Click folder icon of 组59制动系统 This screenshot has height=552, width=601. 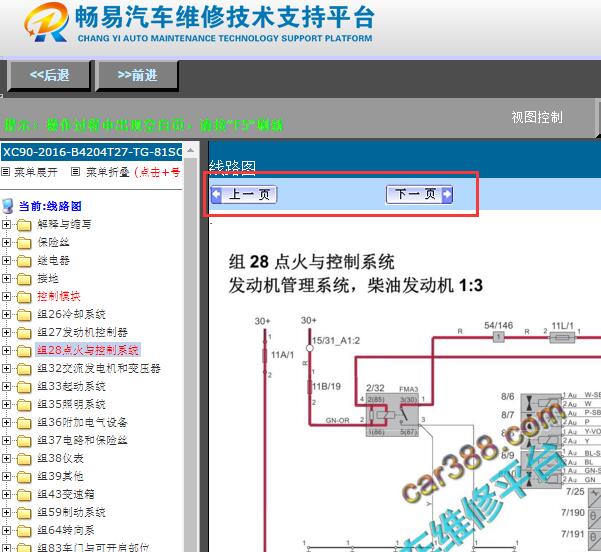click(24, 513)
